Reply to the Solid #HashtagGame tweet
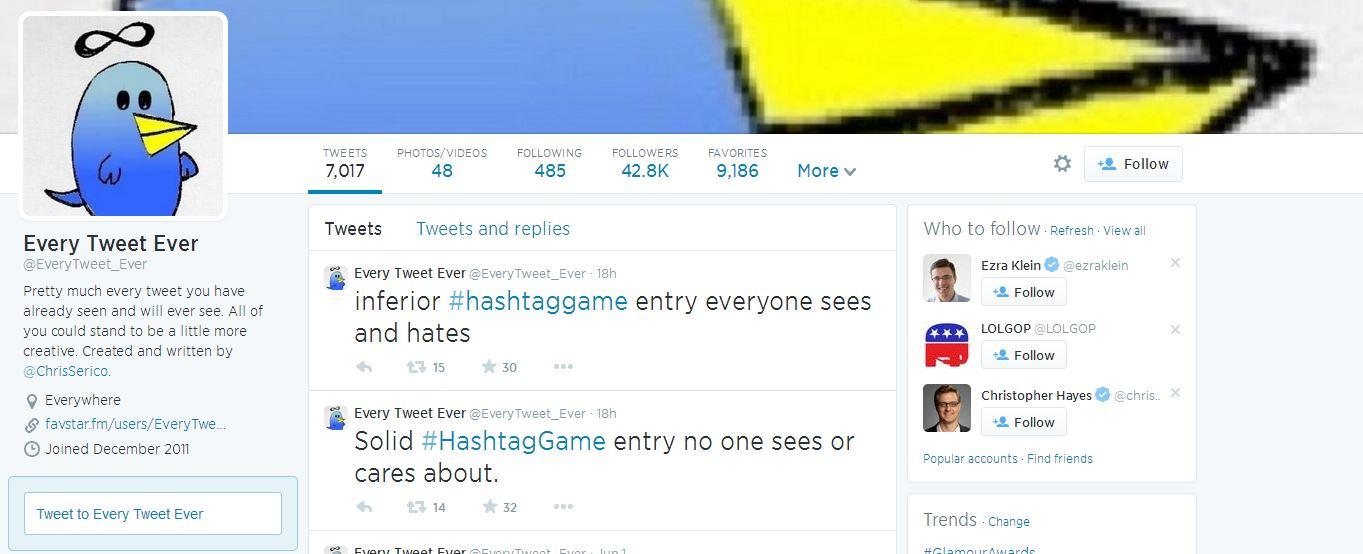Image resolution: width=1363 pixels, height=554 pixels. click(364, 507)
